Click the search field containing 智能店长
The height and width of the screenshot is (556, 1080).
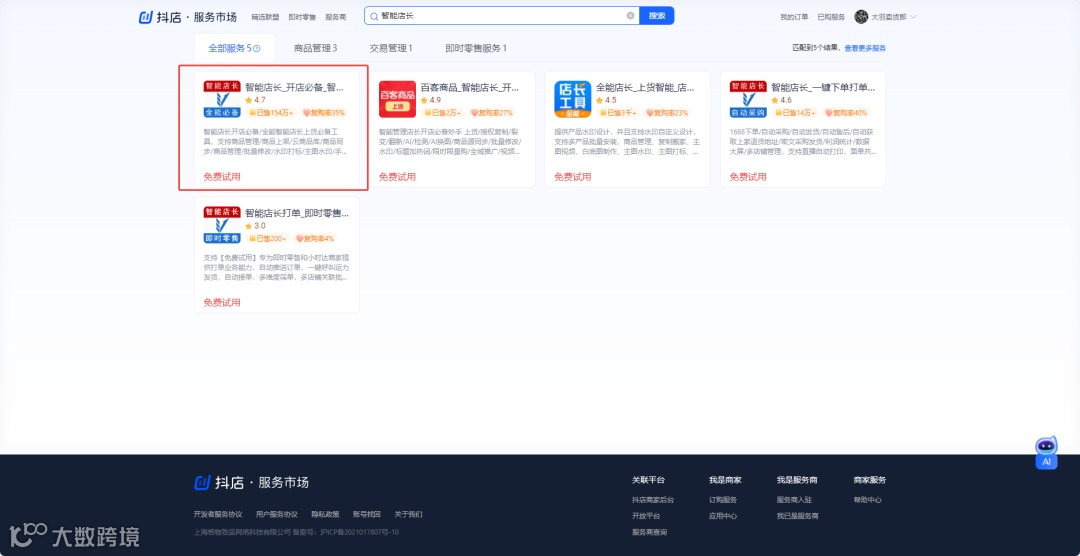coord(501,16)
